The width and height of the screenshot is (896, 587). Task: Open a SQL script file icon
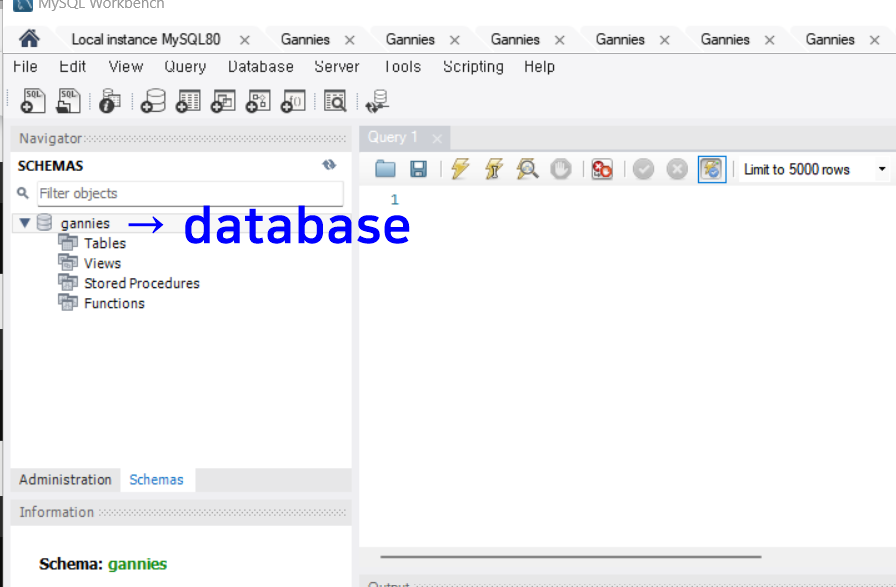pos(68,101)
